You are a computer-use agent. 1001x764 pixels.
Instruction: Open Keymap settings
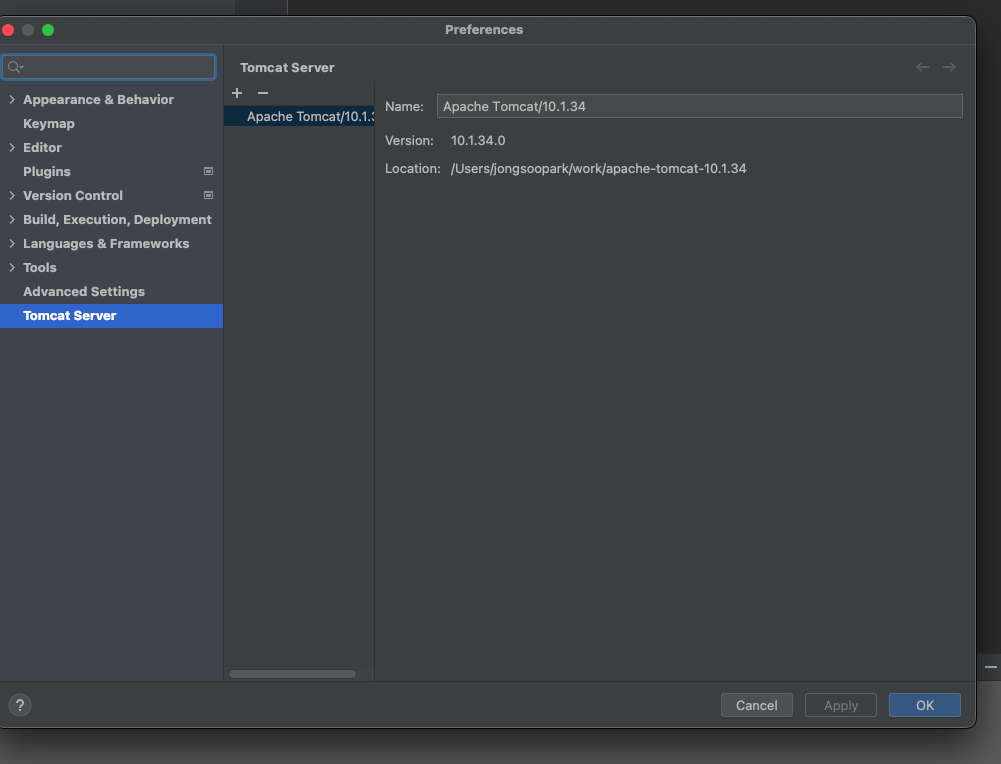[49, 124]
